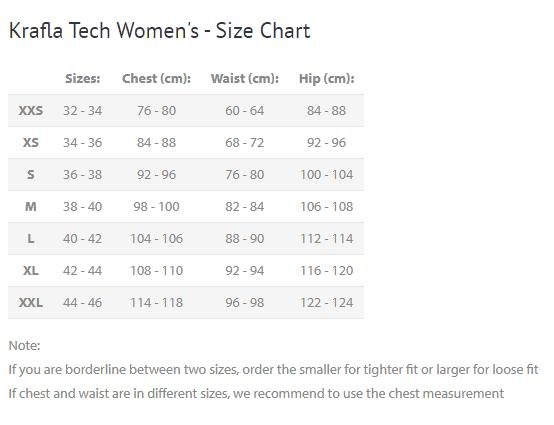Image resolution: width=554 pixels, height=425 pixels.
Task: Click the Note: label below the table
Action: pyautogui.click(x=24, y=346)
